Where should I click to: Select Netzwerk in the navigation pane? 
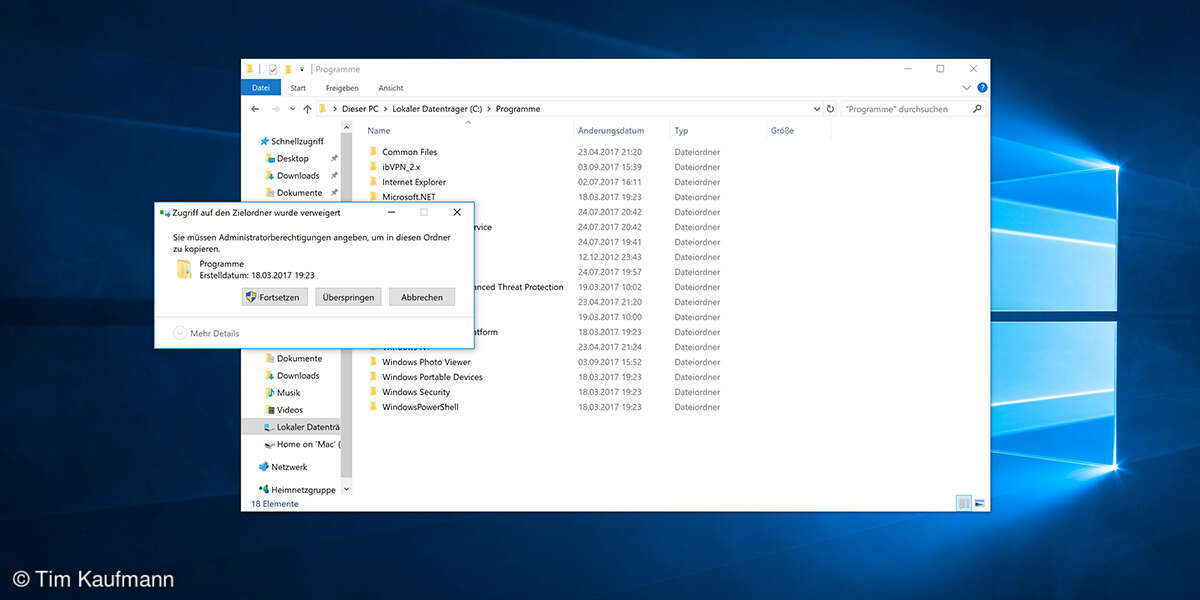[283, 467]
